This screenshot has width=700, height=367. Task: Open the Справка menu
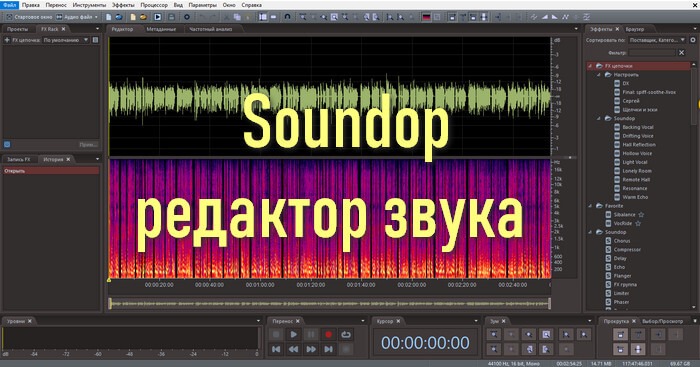tap(251, 5)
